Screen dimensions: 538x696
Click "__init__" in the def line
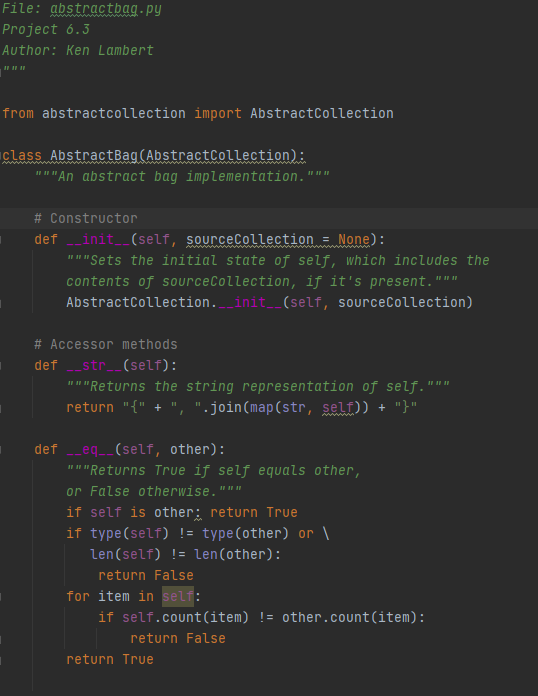[98, 239]
